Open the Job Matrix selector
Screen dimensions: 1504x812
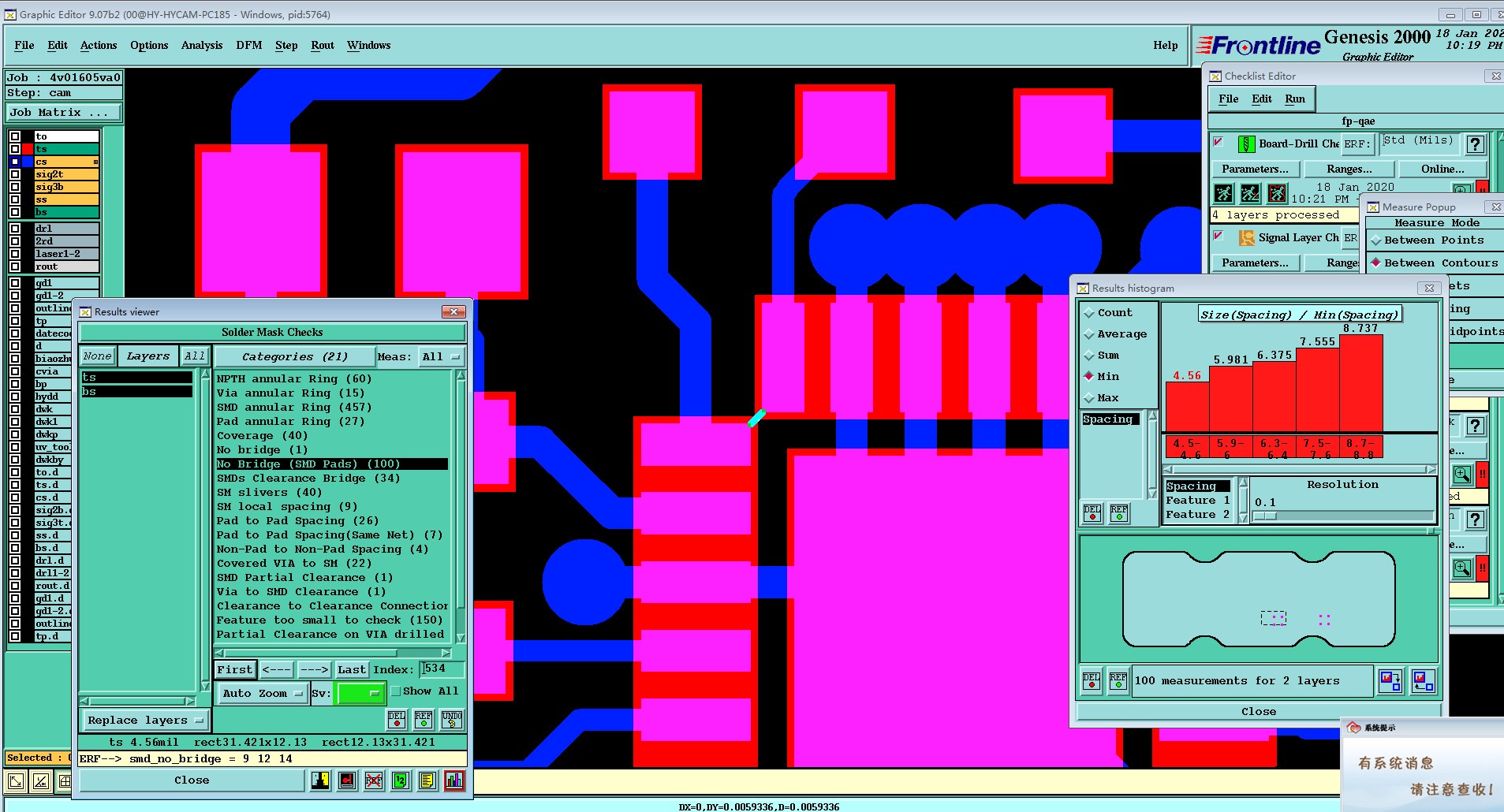point(64,113)
